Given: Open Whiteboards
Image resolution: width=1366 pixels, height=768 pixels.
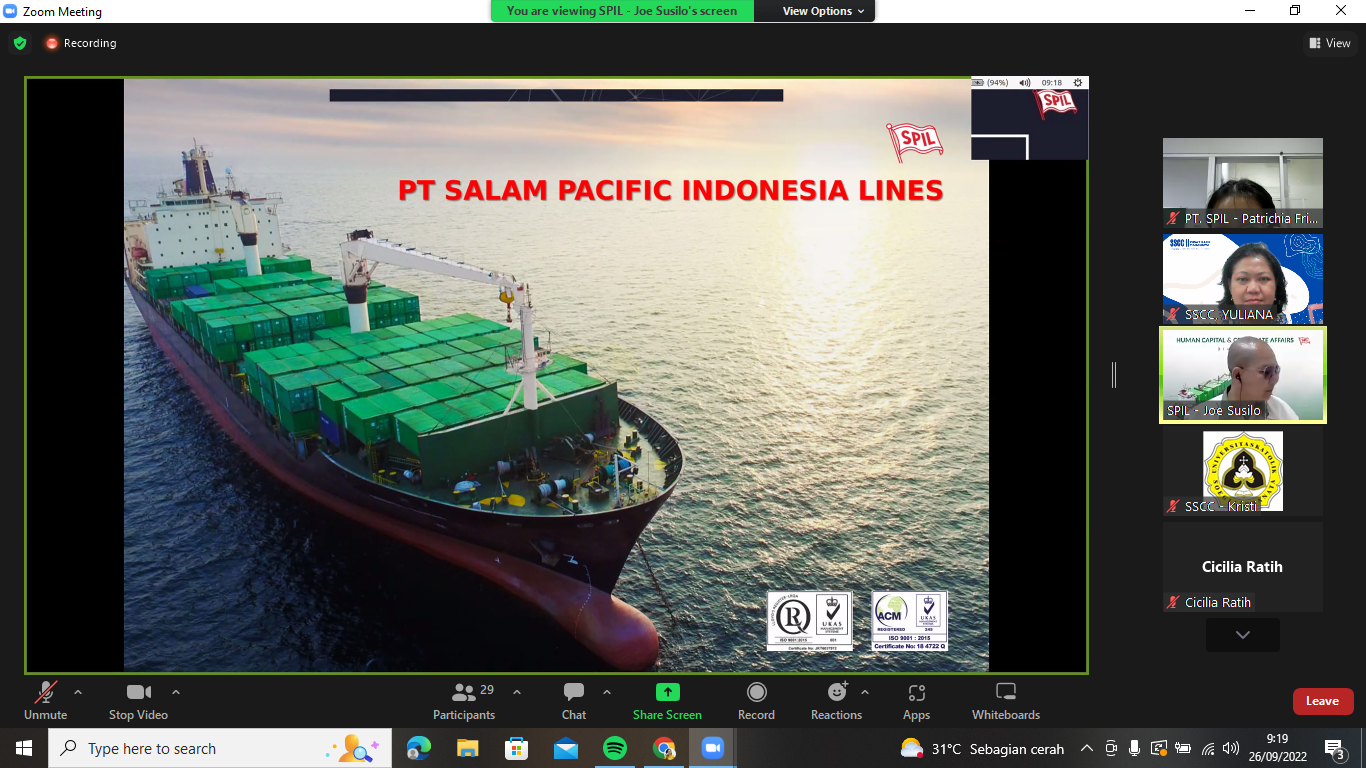Looking at the screenshot, I should pyautogui.click(x=1006, y=700).
